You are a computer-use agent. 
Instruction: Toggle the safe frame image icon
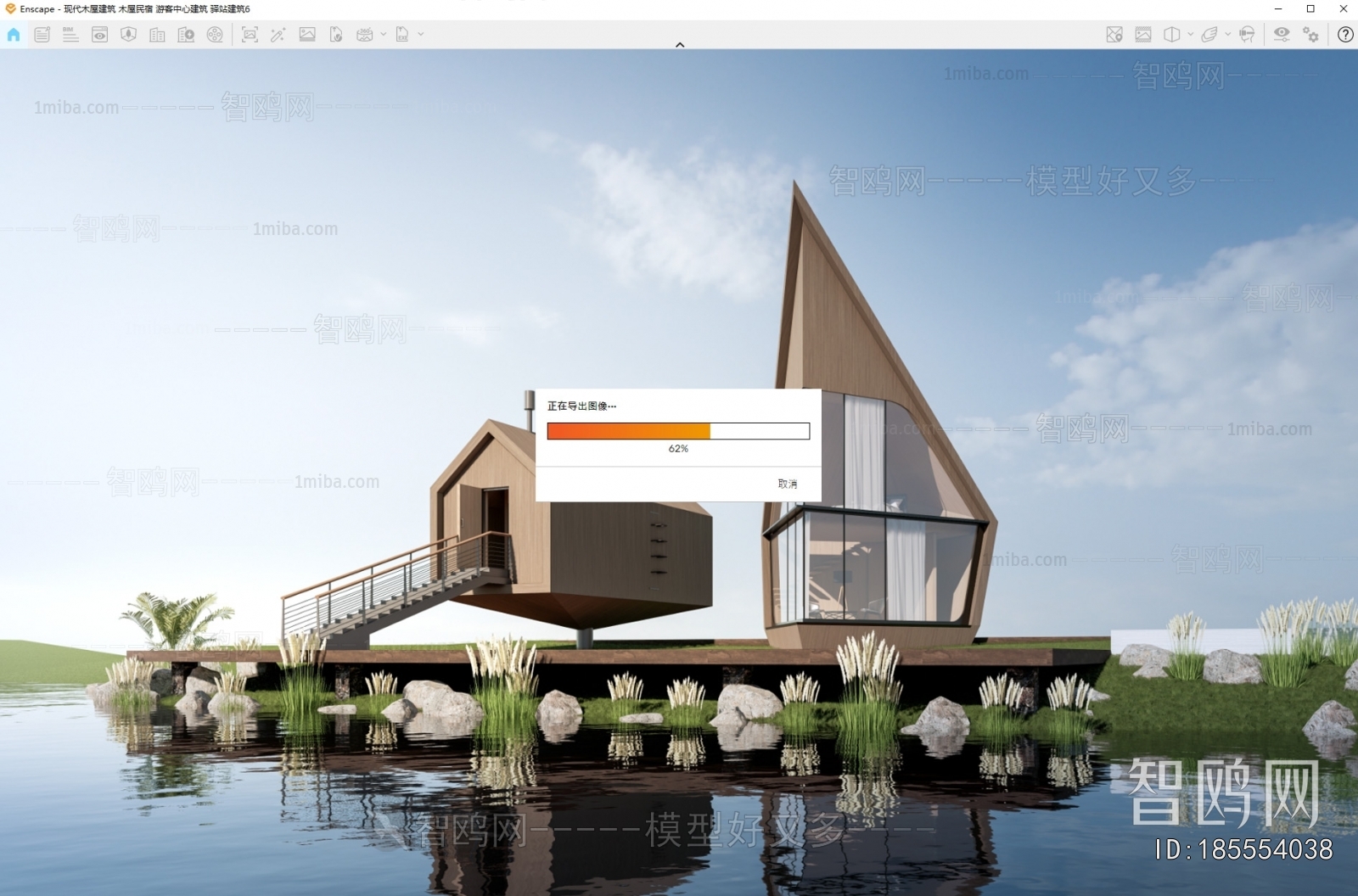(x=1143, y=35)
